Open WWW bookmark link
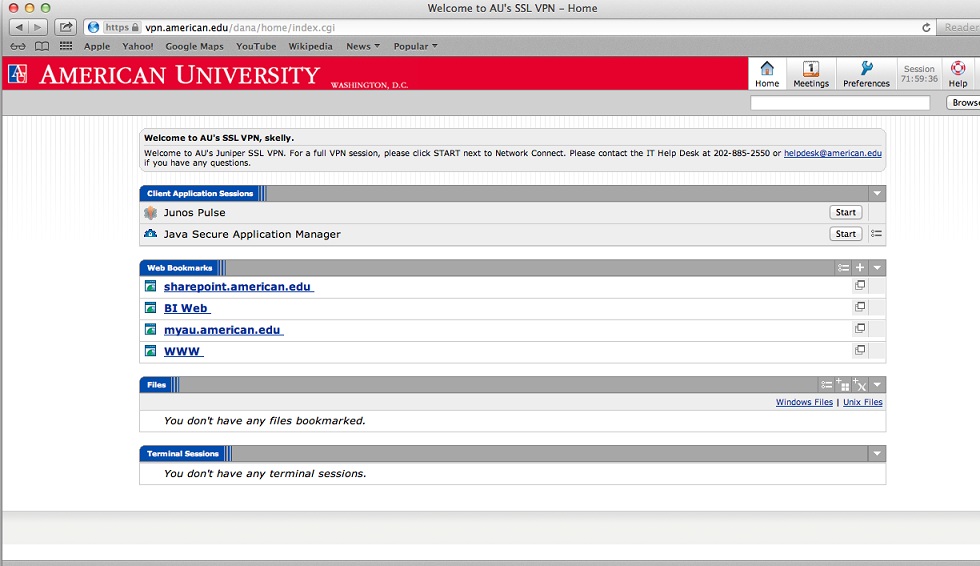980x566 pixels. (183, 351)
